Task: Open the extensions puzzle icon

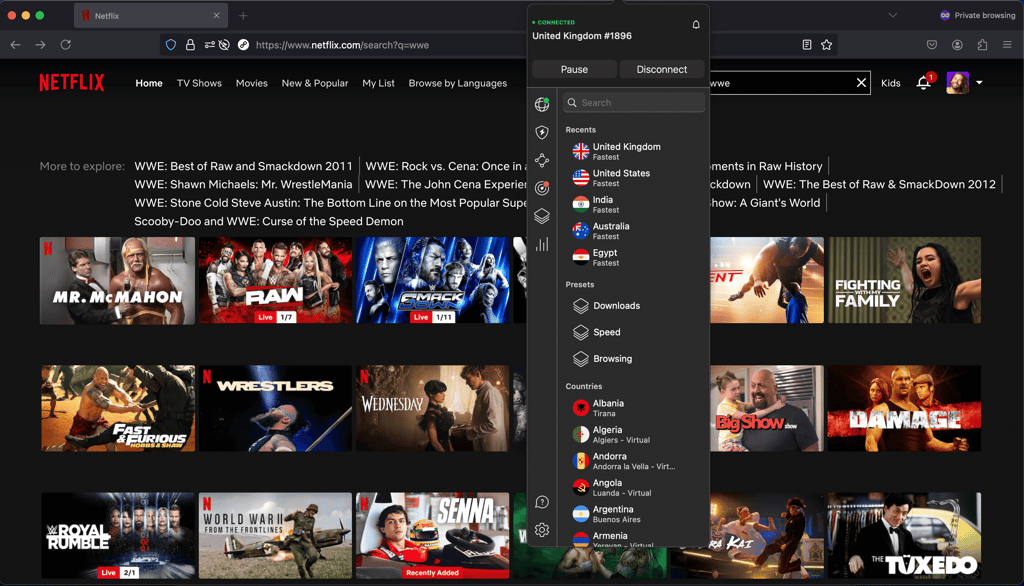Action: point(982,44)
